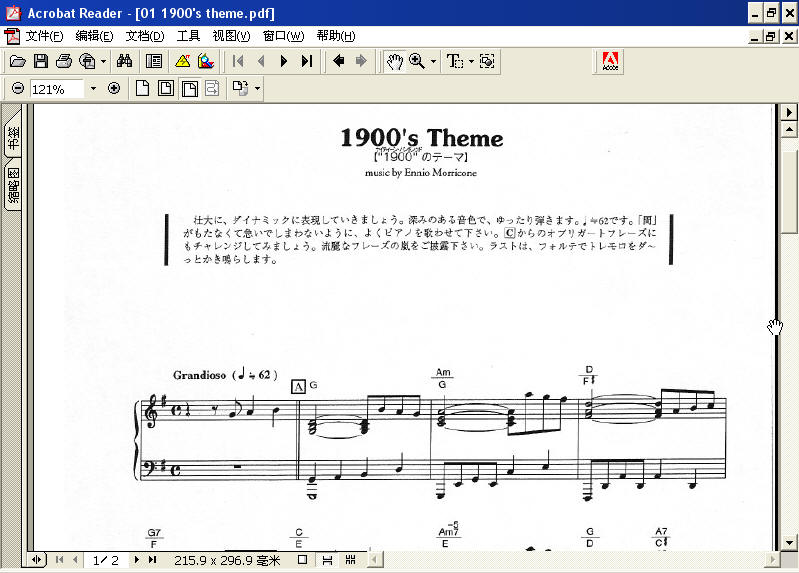
Task: Toggle the Reflow page icon
Action: (212, 89)
